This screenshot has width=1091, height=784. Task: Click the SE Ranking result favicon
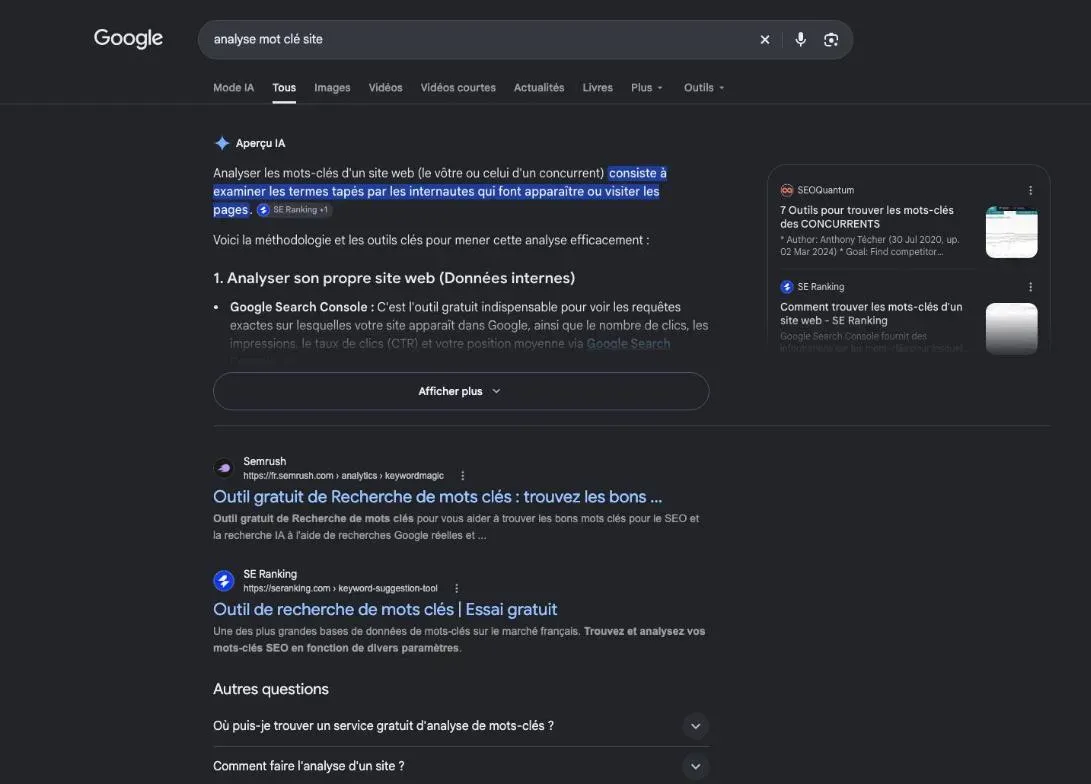(x=224, y=580)
